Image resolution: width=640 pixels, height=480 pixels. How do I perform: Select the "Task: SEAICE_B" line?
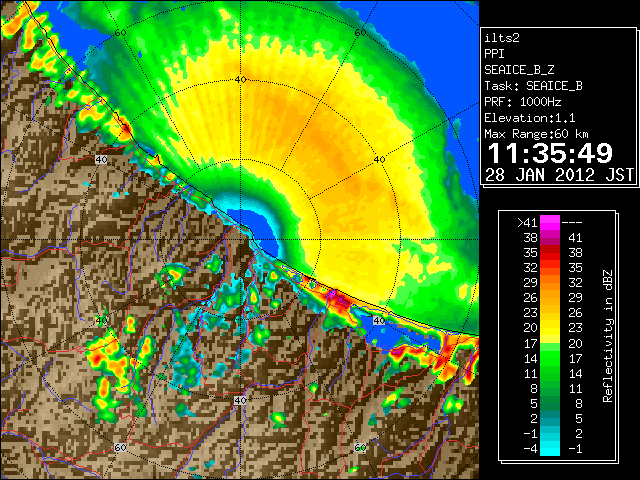pos(533,86)
